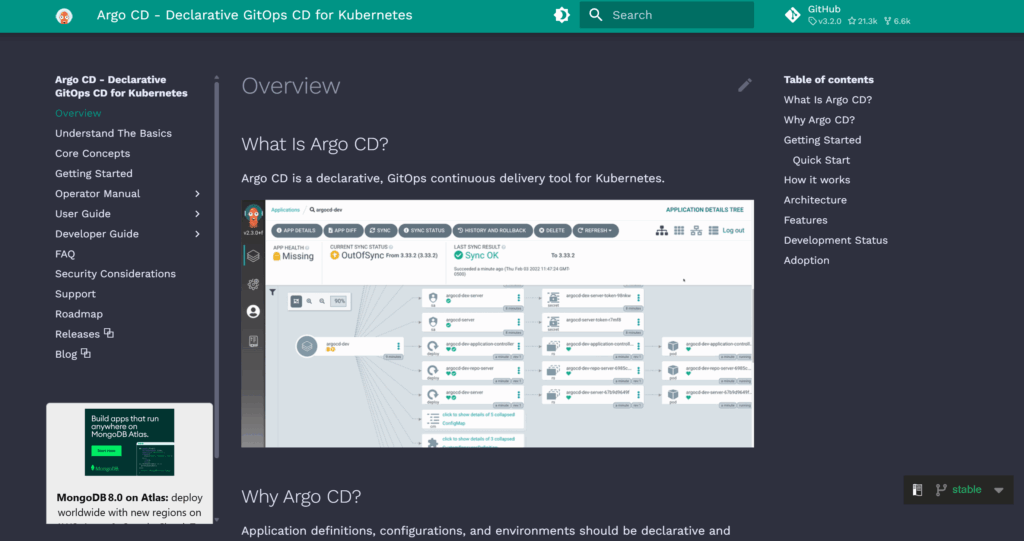Select Core Concepts in the sidebar
The height and width of the screenshot is (541, 1024).
92,153
